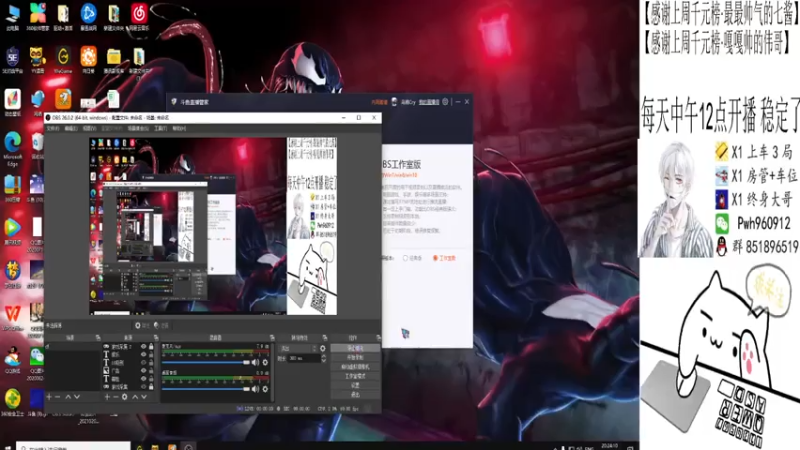
Task: Open 360软件管家 desktop icon
Action: 38,17
